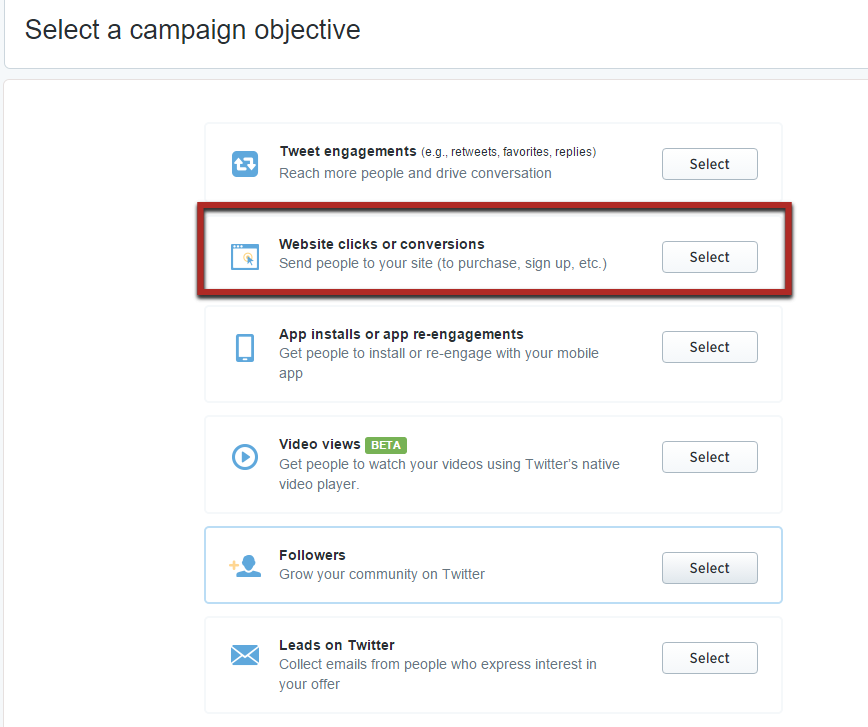
Task: Select App installs or re-engagements objective
Action: [710, 347]
